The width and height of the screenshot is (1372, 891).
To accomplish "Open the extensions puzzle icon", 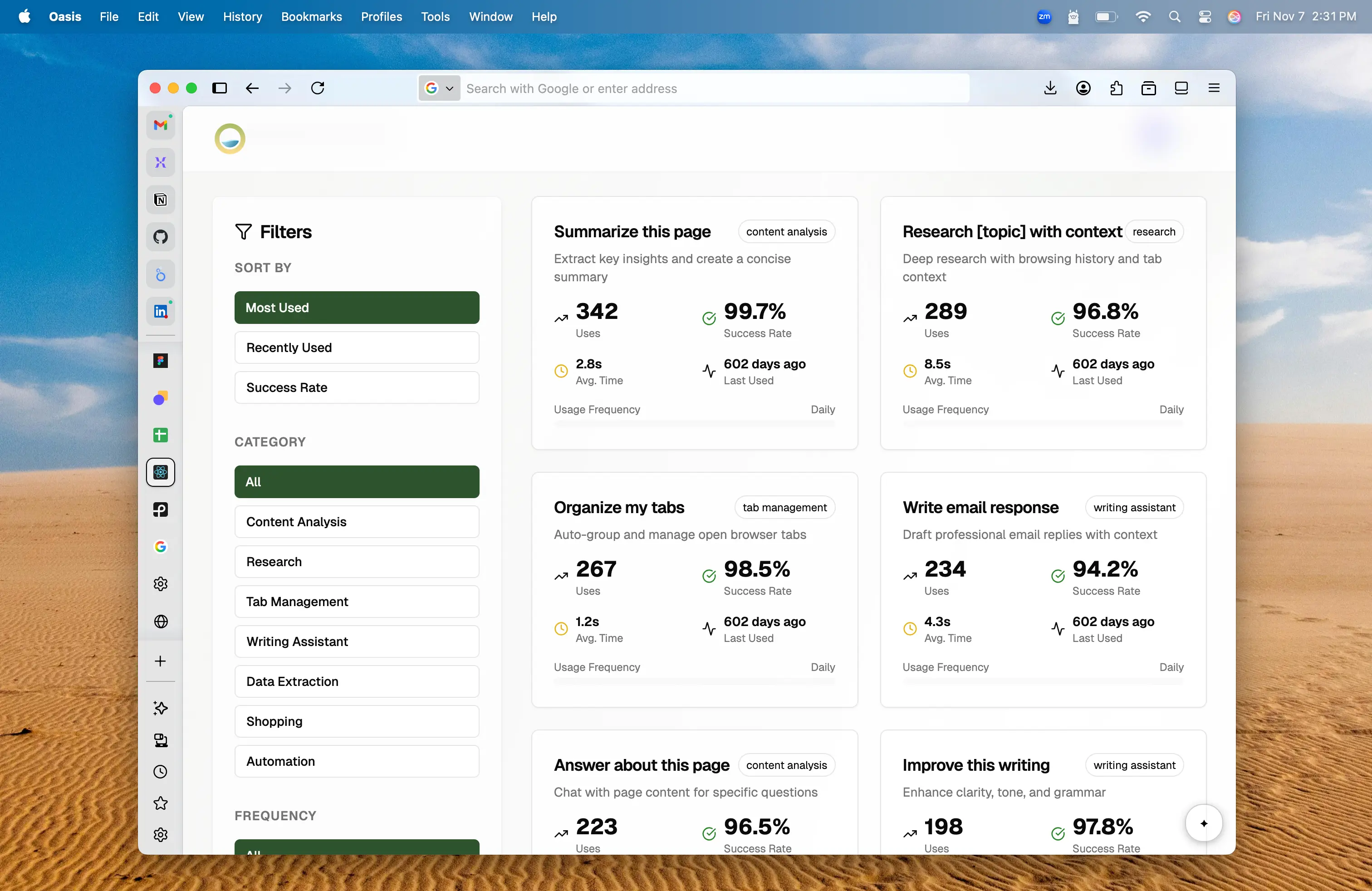I will tap(1116, 88).
